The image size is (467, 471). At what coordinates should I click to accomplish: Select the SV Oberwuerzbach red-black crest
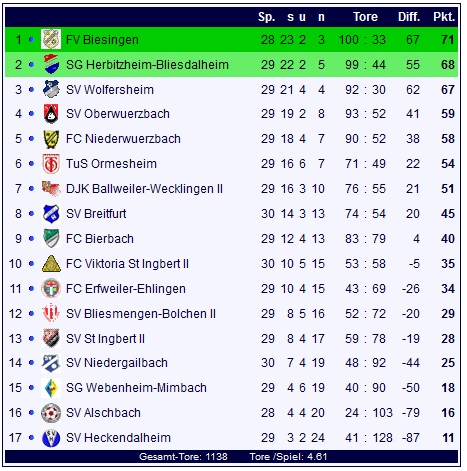tap(51, 114)
